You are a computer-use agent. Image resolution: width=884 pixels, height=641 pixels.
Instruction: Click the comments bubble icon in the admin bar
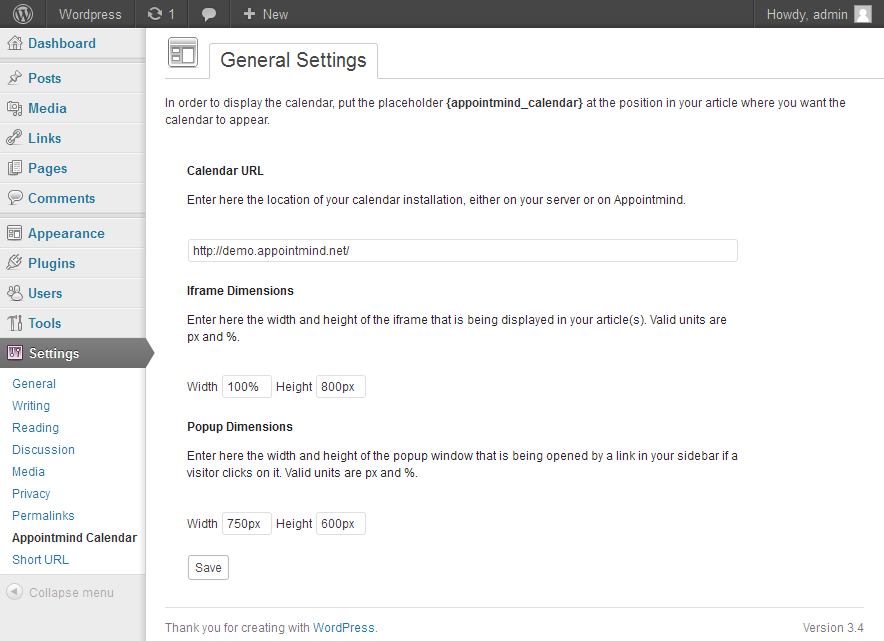pos(208,14)
